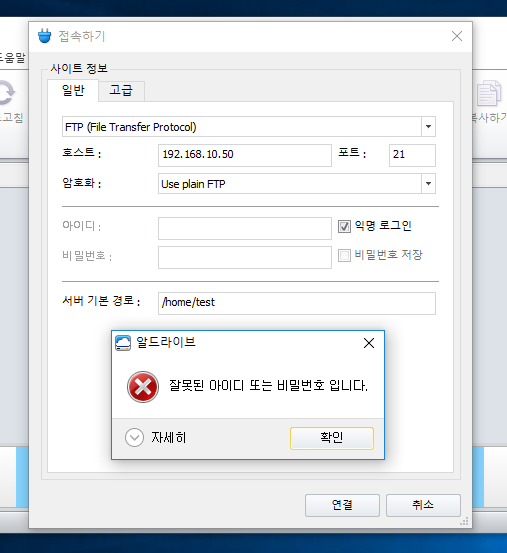Expand 자세히 details chevron
507x553 pixels.
coord(134,438)
